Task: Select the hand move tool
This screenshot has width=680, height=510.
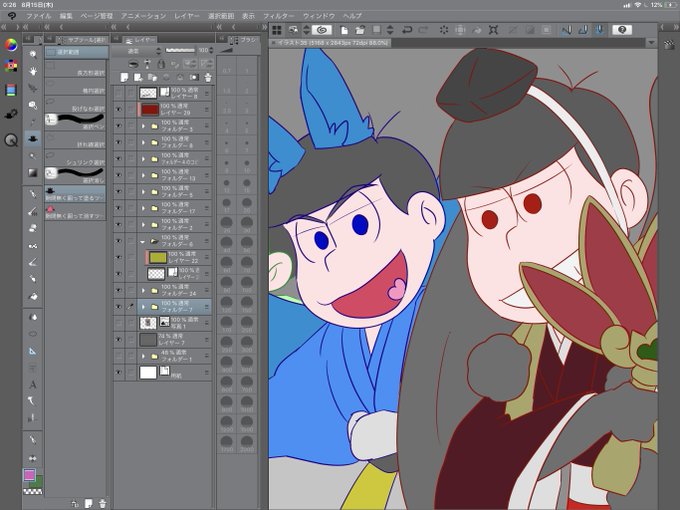Action: pyautogui.click(x=33, y=71)
